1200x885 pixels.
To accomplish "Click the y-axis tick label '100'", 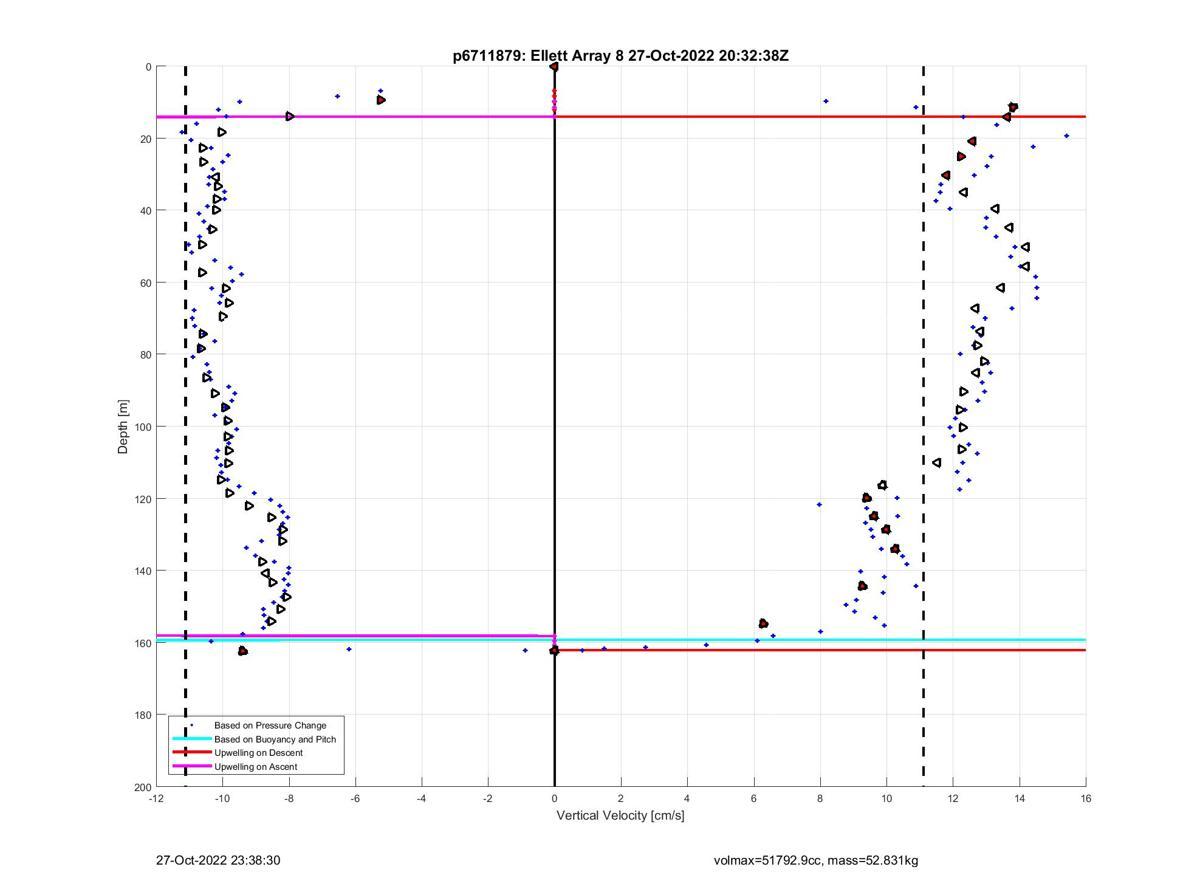I will point(142,427).
